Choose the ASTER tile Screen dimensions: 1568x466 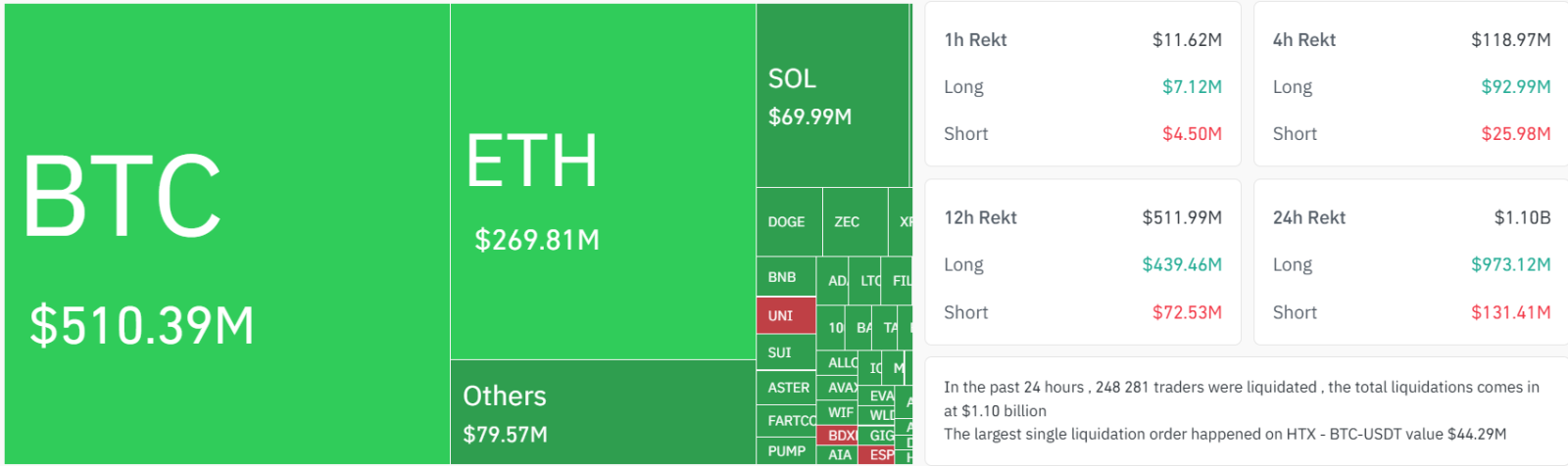787,388
